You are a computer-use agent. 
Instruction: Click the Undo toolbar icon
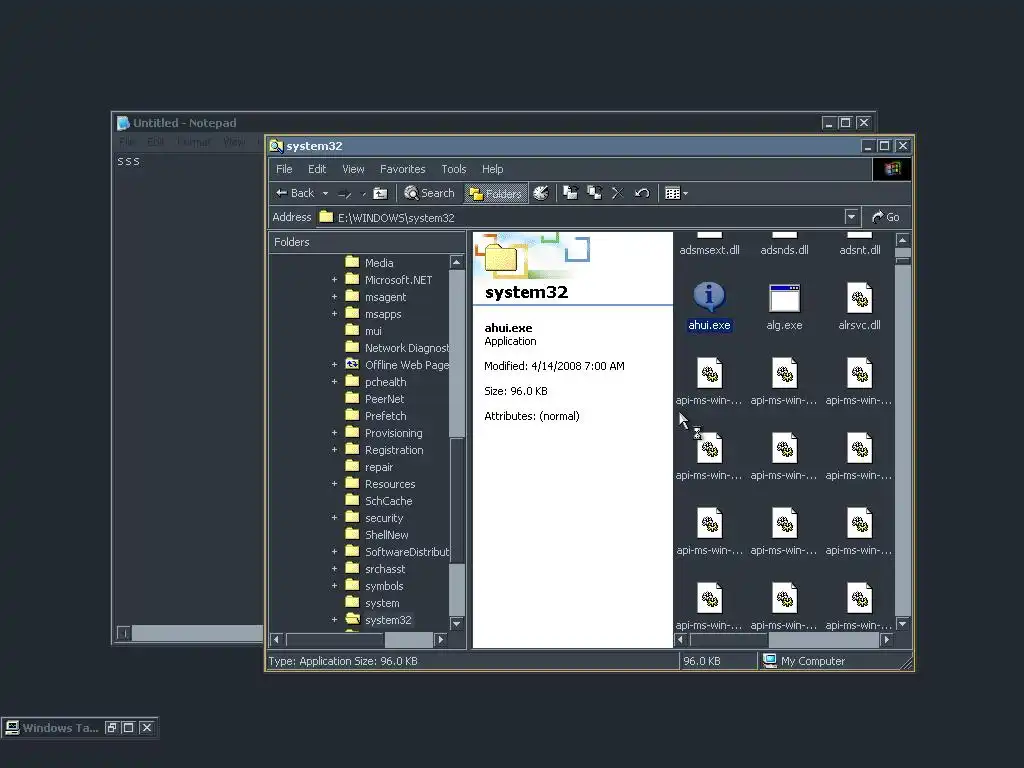pyautogui.click(x=642, y=193)
